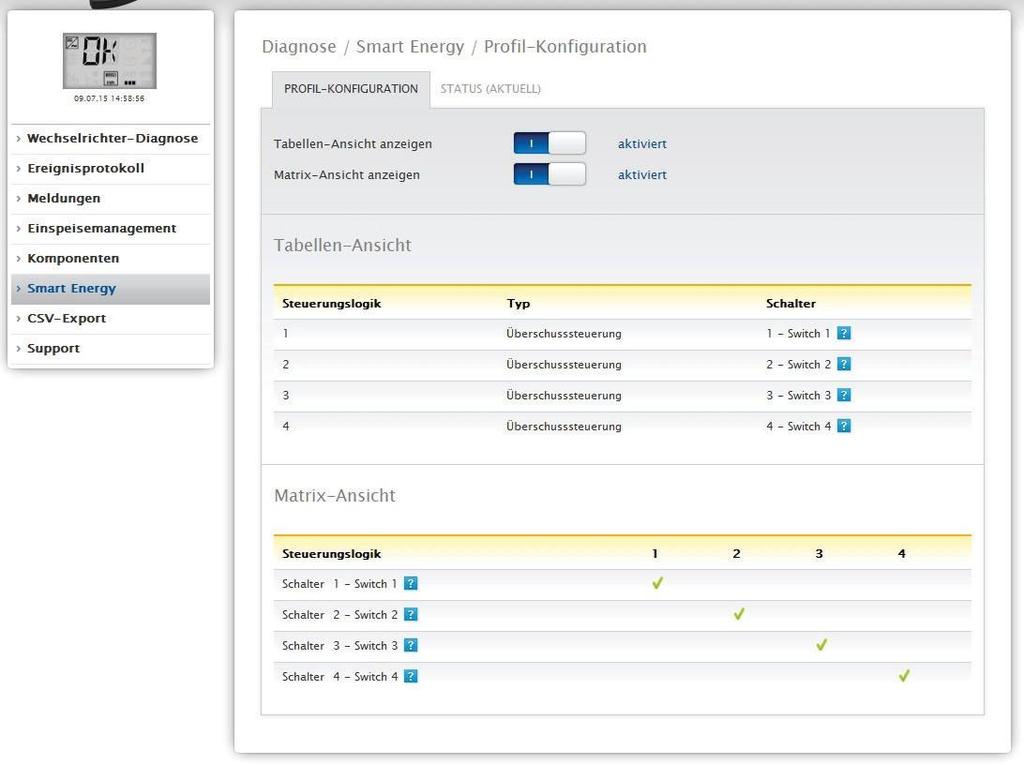This screenshot has height=765, width=1024.
Task: Open help for Schalter 1 in Matrix-Ansicht
Action: click(x=410, y=583)
